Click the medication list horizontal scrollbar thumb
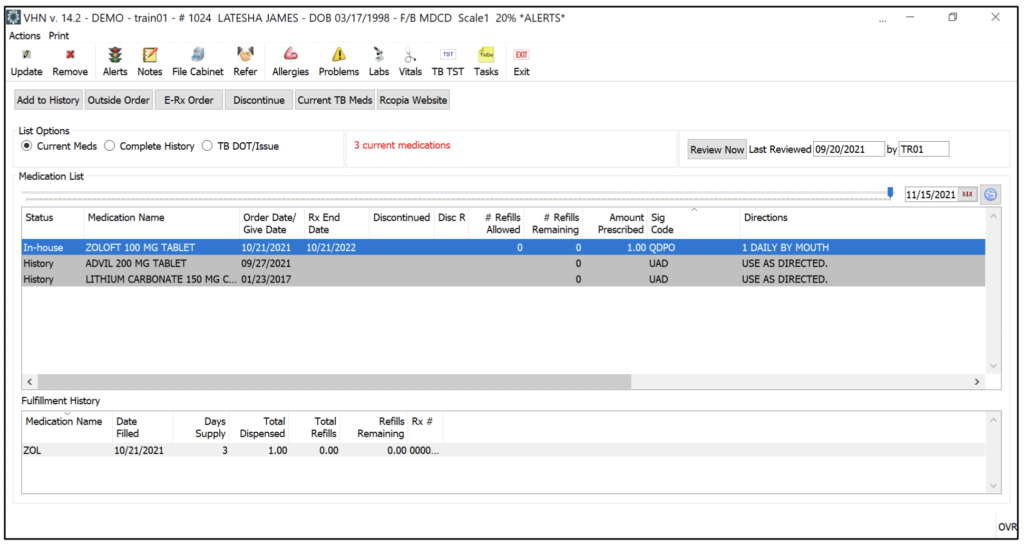Image resolution: width=1024 pixels, height=548 pixels. [334, 381]
